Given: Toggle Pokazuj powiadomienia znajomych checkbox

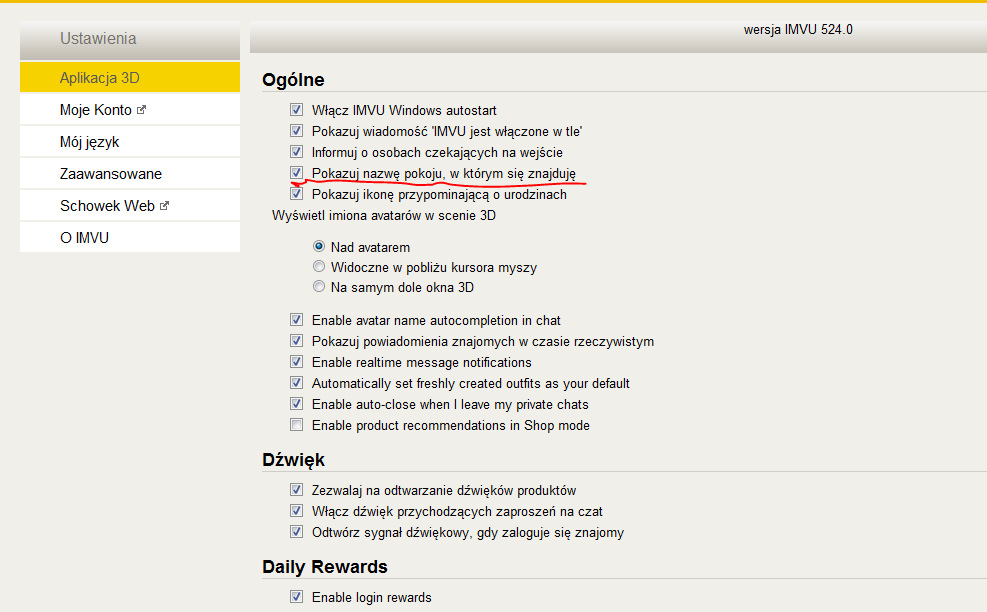Looking at the screenshot, I should pos(296,341).
